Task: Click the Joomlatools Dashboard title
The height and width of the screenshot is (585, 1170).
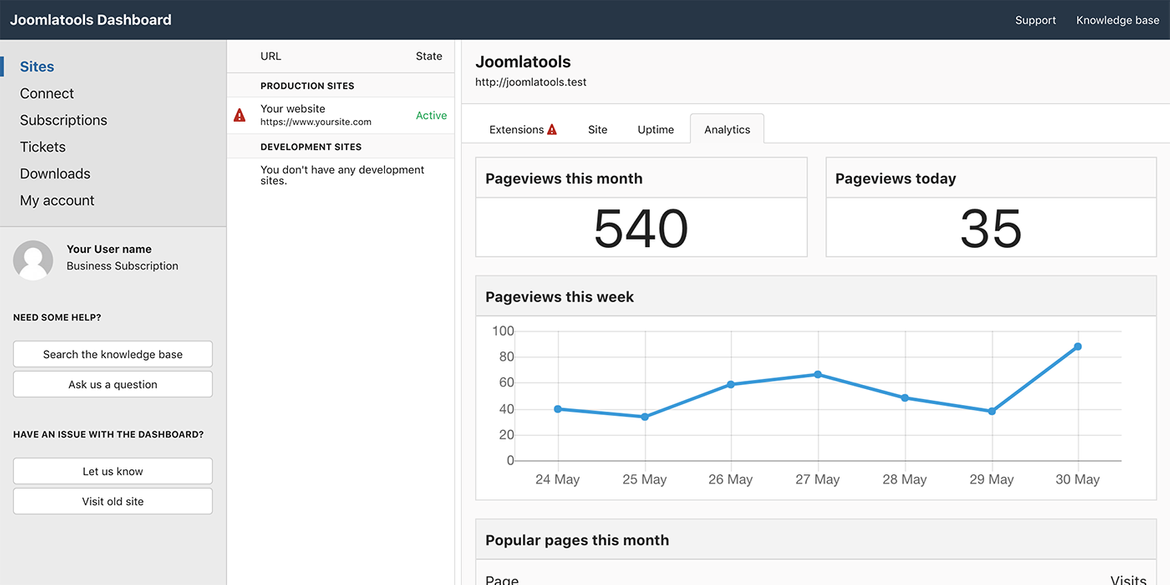Action: [91, 20]
